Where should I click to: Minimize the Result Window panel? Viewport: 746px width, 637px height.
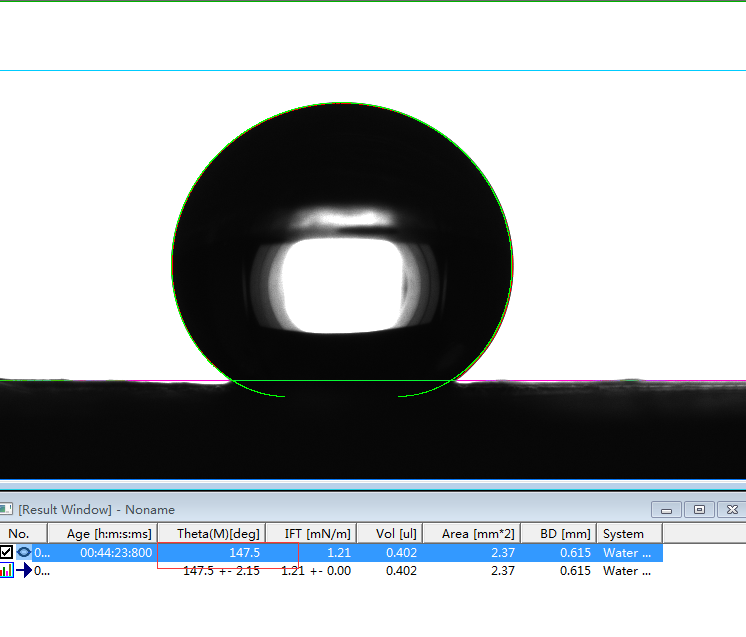(666, 510)
